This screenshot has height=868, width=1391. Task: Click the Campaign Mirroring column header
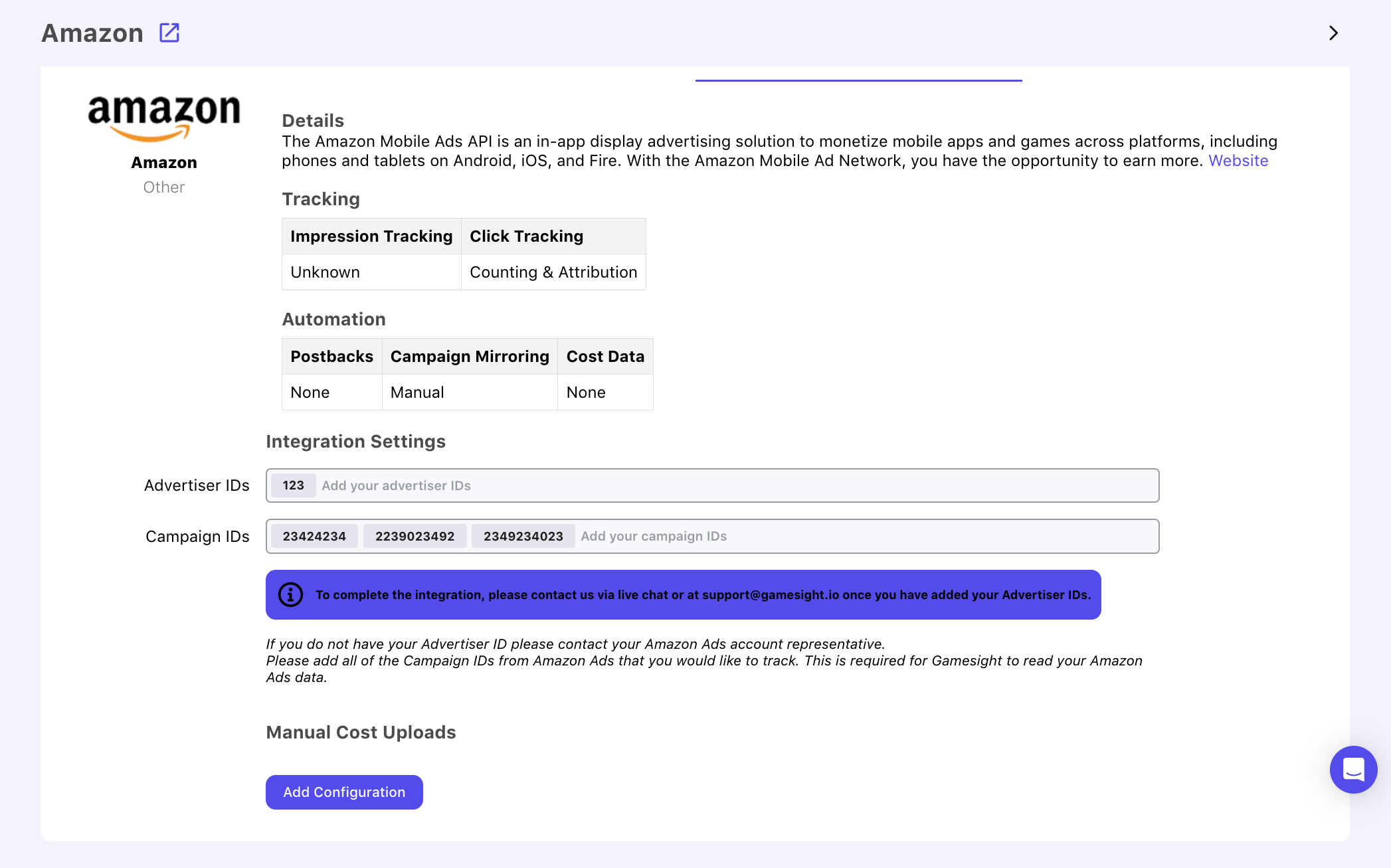[470, 357]
